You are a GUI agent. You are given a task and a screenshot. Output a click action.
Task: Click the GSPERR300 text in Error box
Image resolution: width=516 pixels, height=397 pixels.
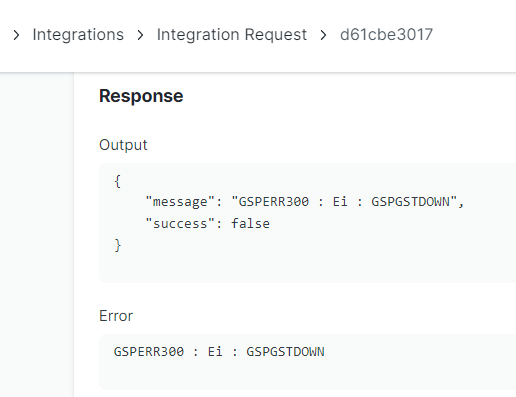(x=149, y=352)
